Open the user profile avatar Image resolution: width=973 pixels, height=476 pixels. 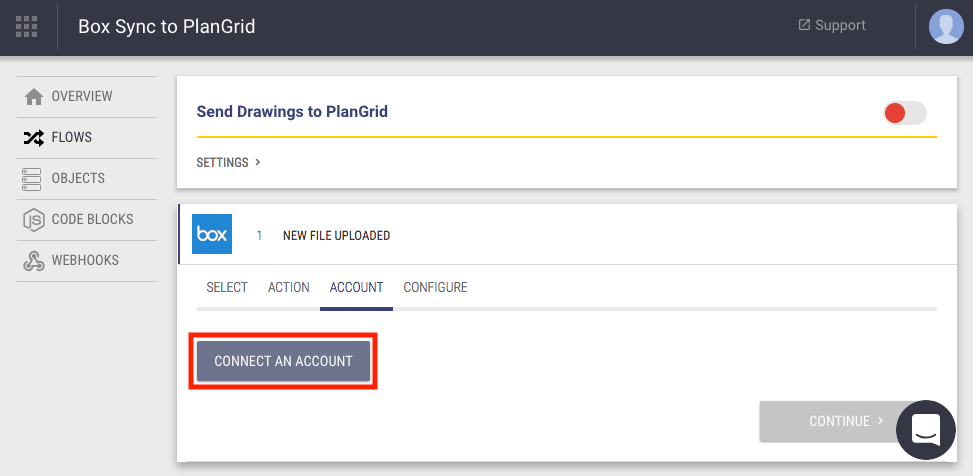pyautogui.click(x=945, y=27)
